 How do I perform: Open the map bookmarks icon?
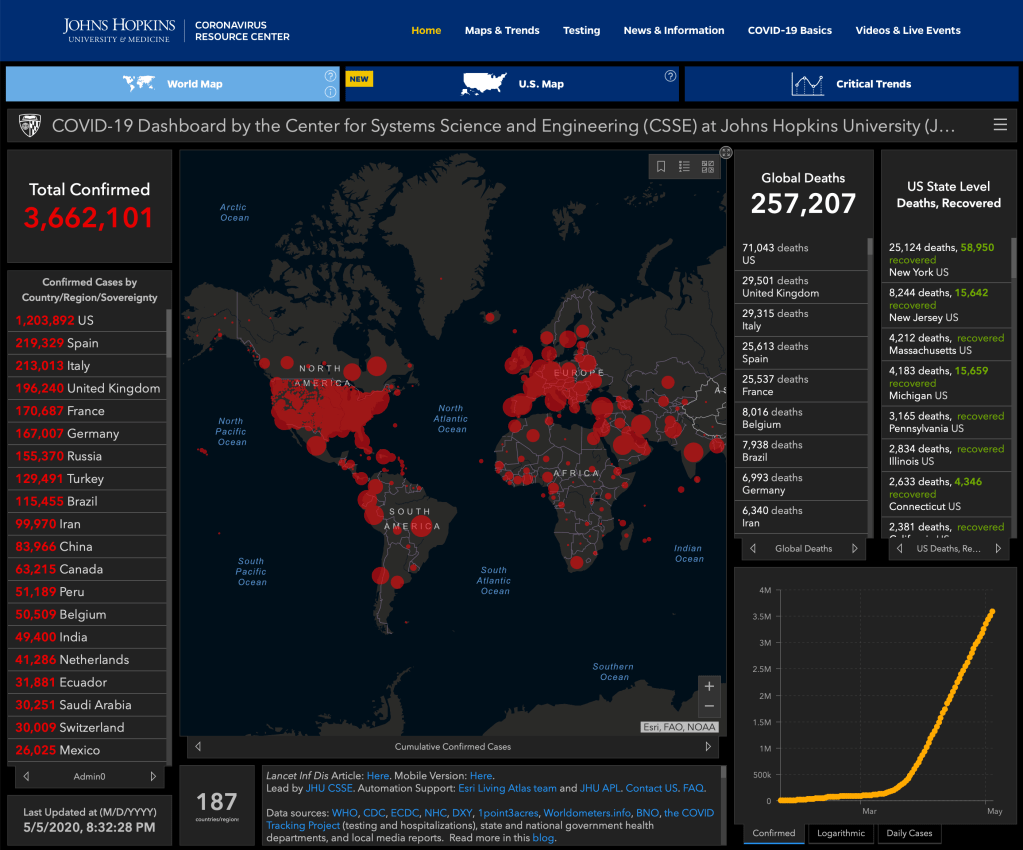point(661,167)
